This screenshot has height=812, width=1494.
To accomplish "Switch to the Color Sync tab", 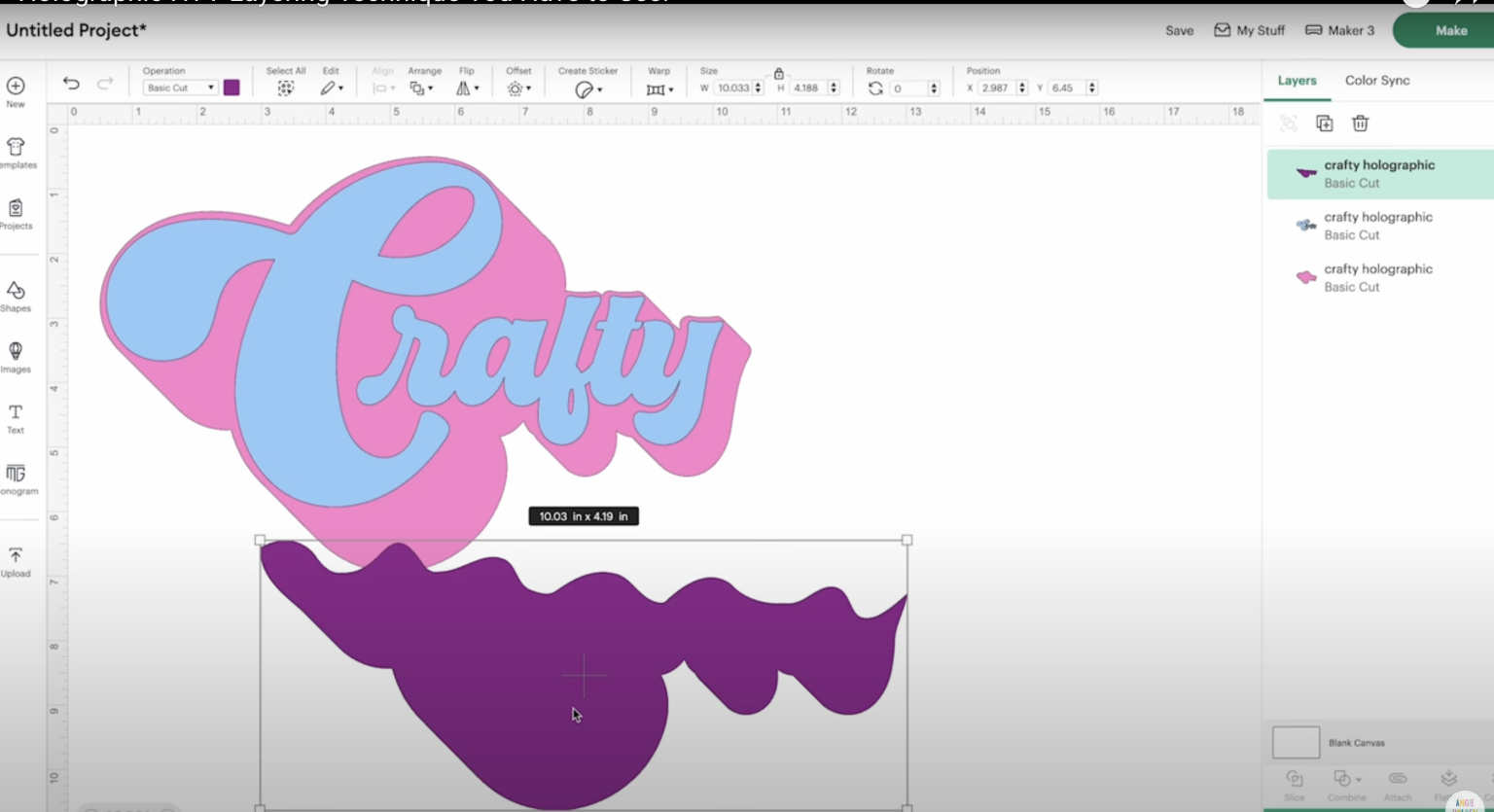I will click(x=1376, y=81).
